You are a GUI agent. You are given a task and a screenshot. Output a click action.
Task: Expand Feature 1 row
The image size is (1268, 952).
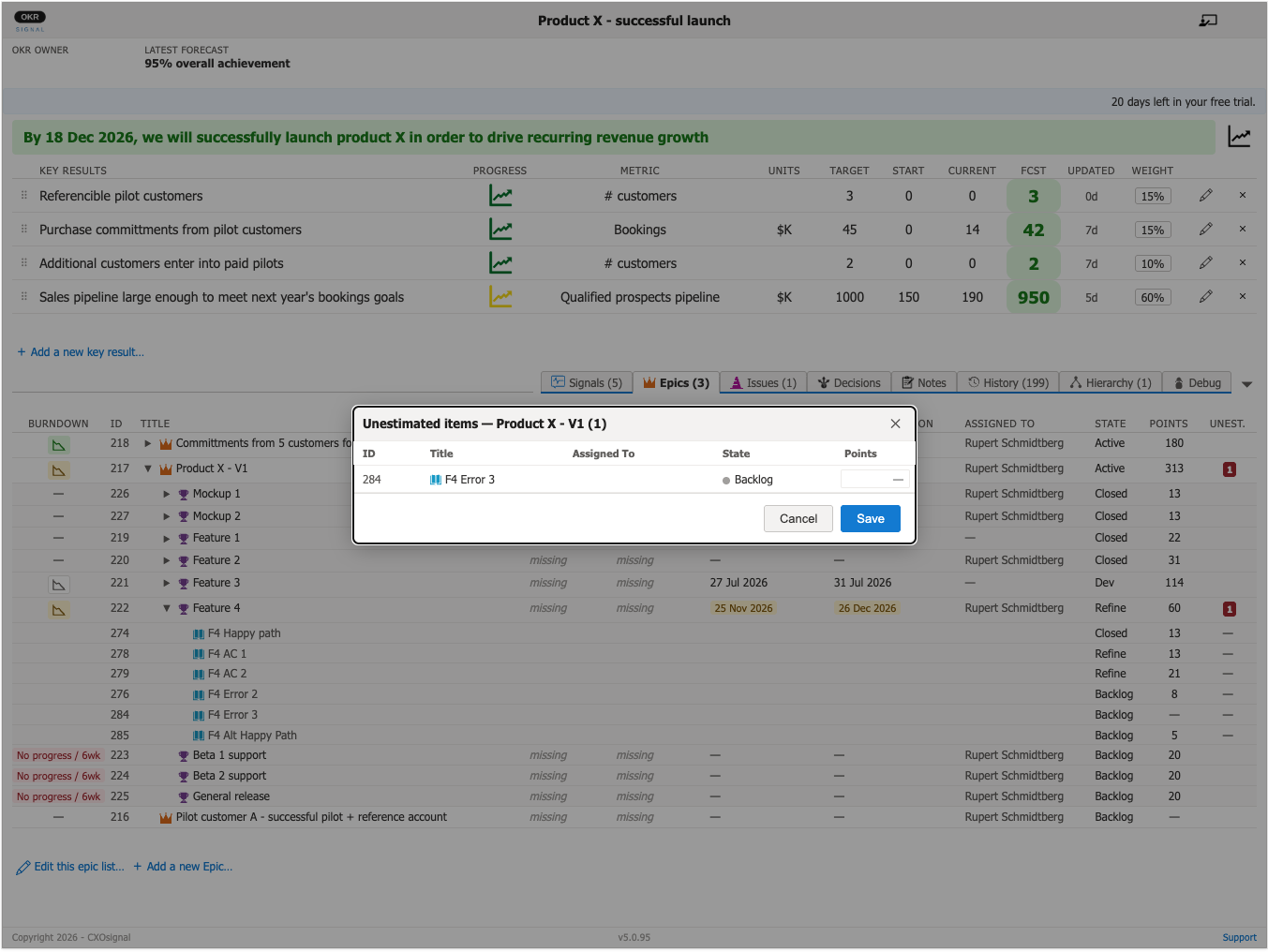(167, 538)
